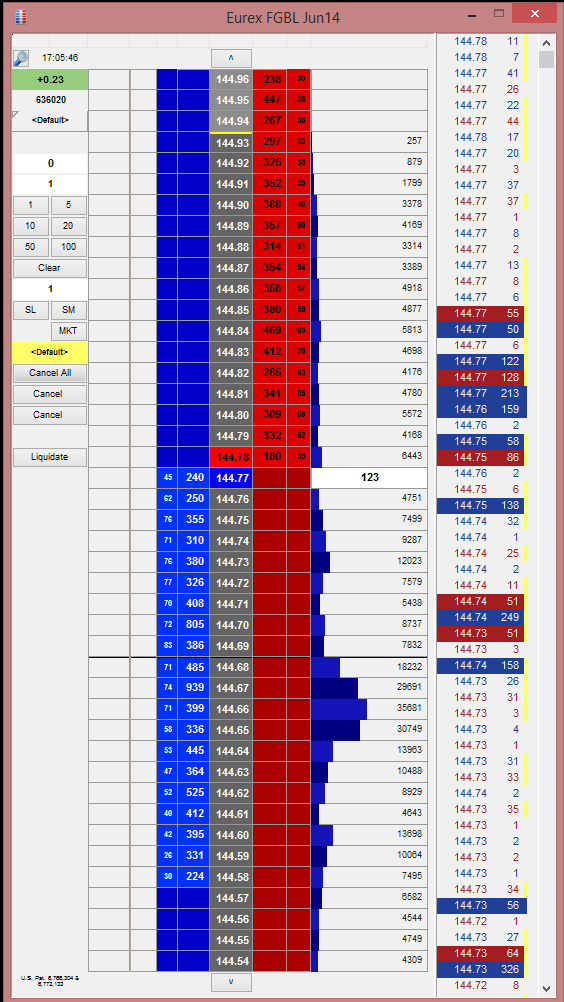Click time and sales row 144.74 249
This screenshot has height=1002, width=564.
480,617
